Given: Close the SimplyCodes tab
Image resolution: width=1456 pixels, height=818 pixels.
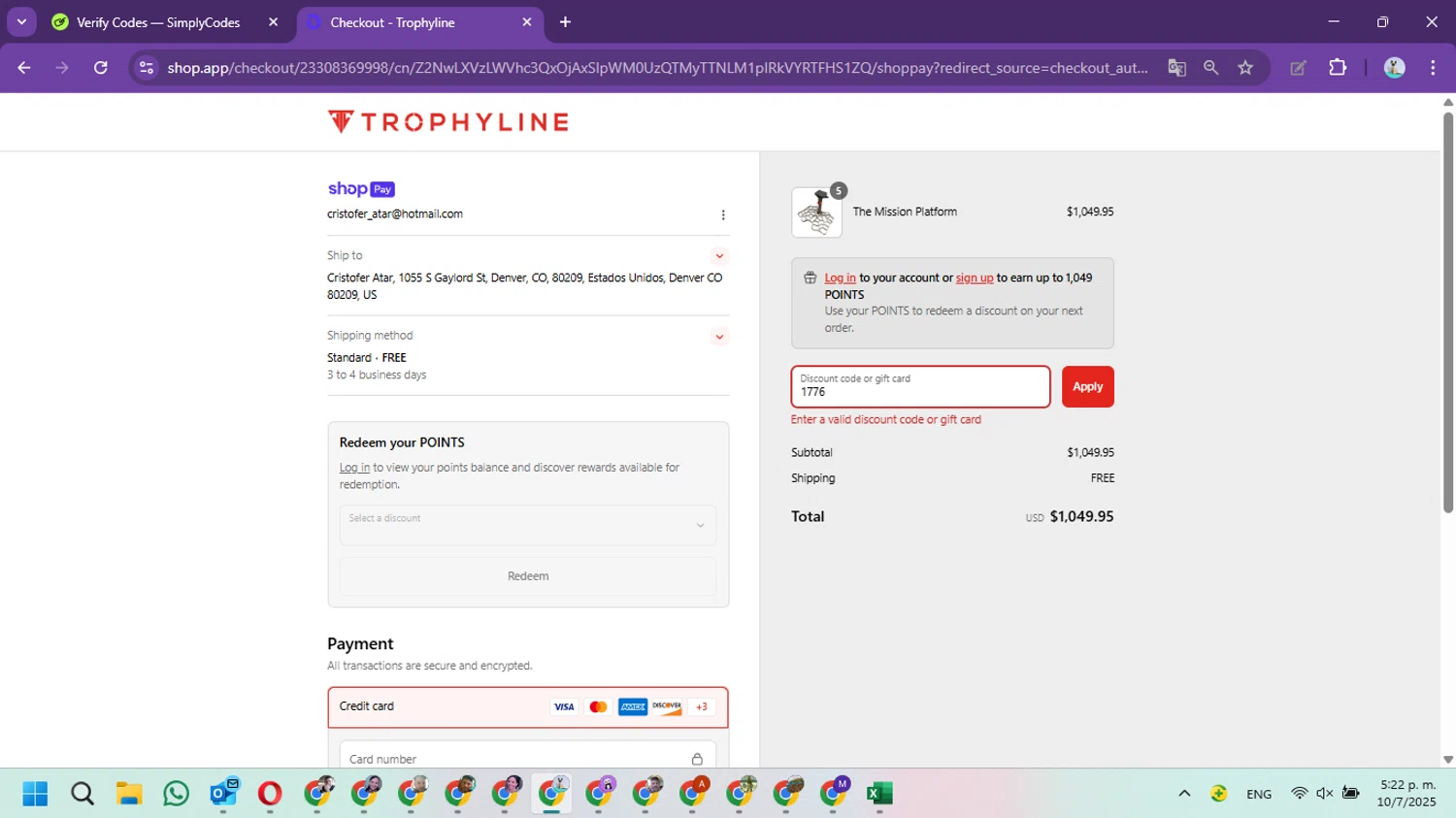Looking at the screenshot, I should (x=273, y=22).
